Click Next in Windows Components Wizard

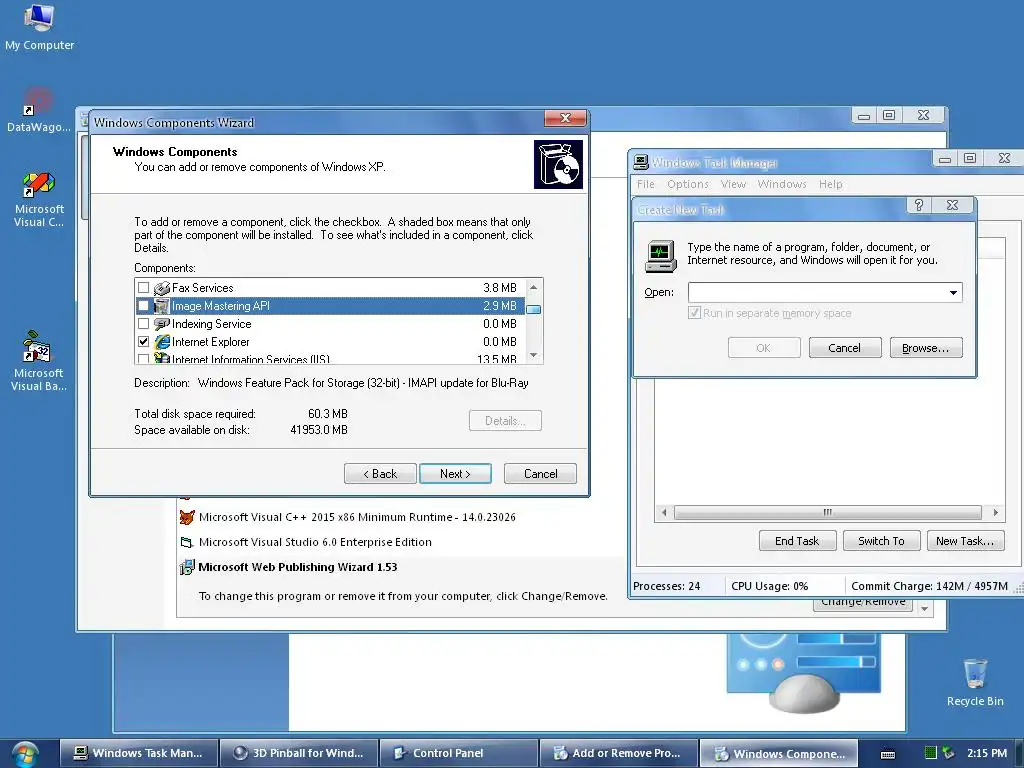click(455, 473)
